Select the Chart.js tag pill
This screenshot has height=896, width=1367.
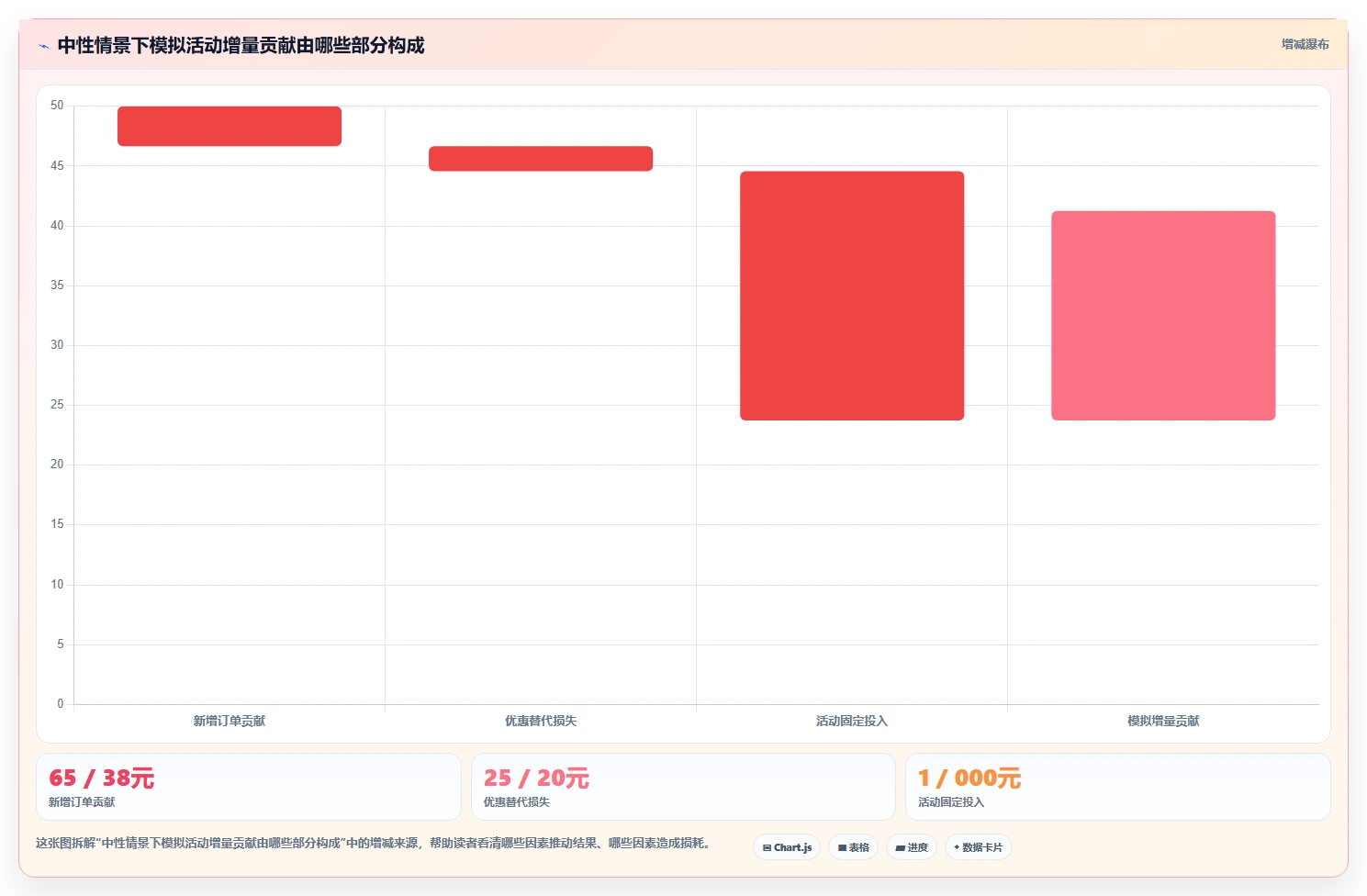[x=787, y=847]
